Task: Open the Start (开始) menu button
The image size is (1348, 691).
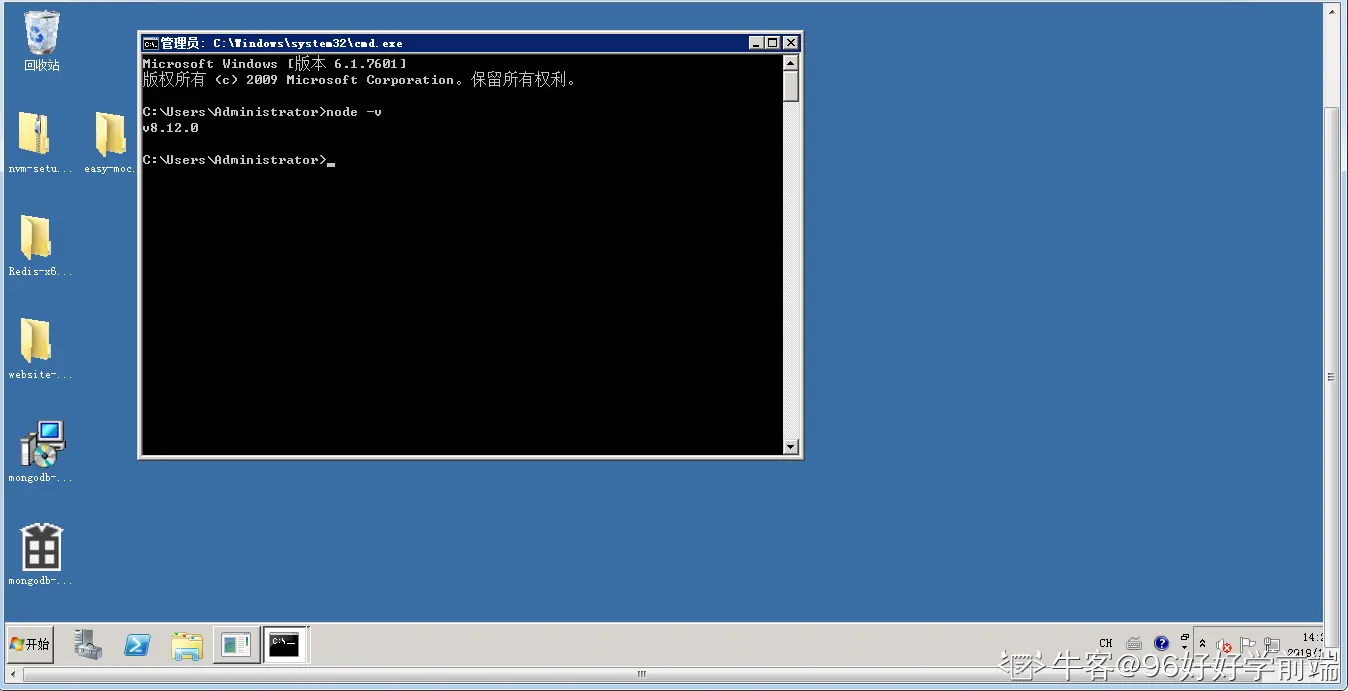Action: point(30,644)
